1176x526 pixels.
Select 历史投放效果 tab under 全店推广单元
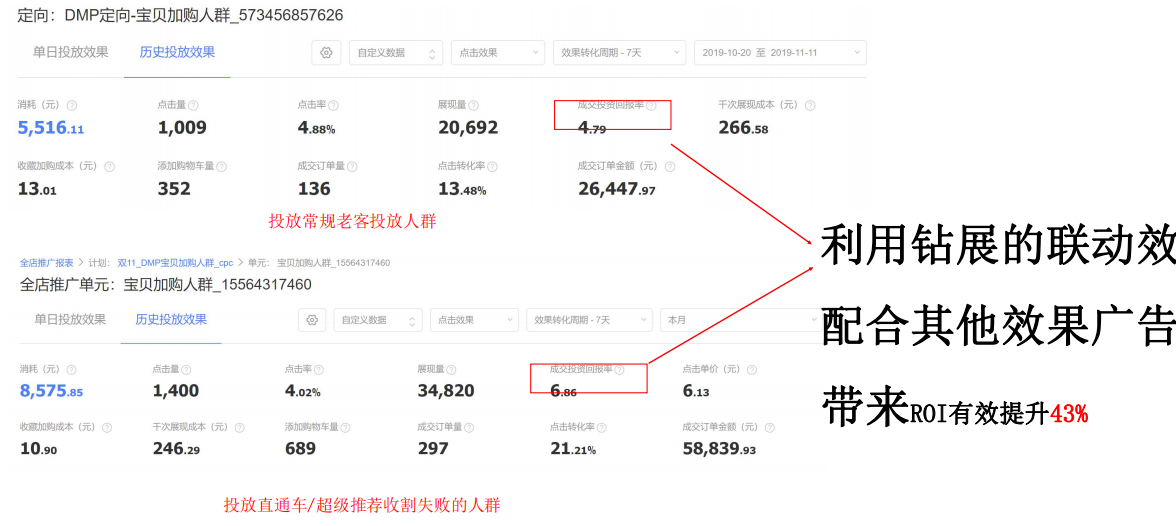point(171,319)
